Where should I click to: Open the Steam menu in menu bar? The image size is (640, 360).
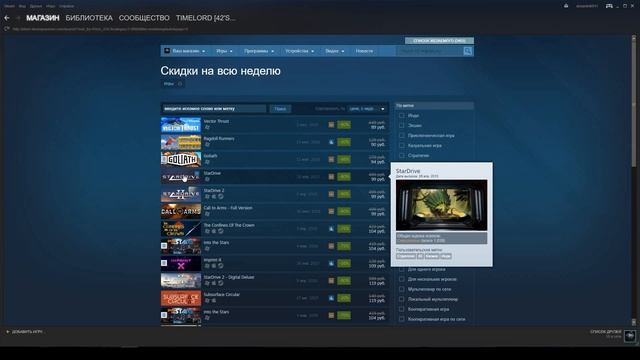9,6
